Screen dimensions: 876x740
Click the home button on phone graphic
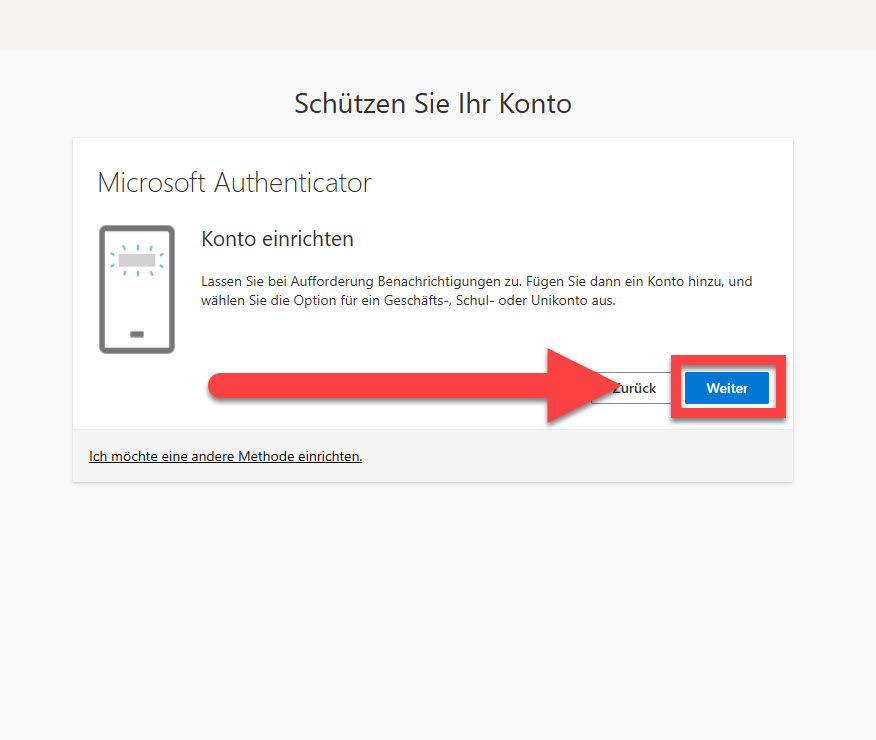[x=137, y=334]
